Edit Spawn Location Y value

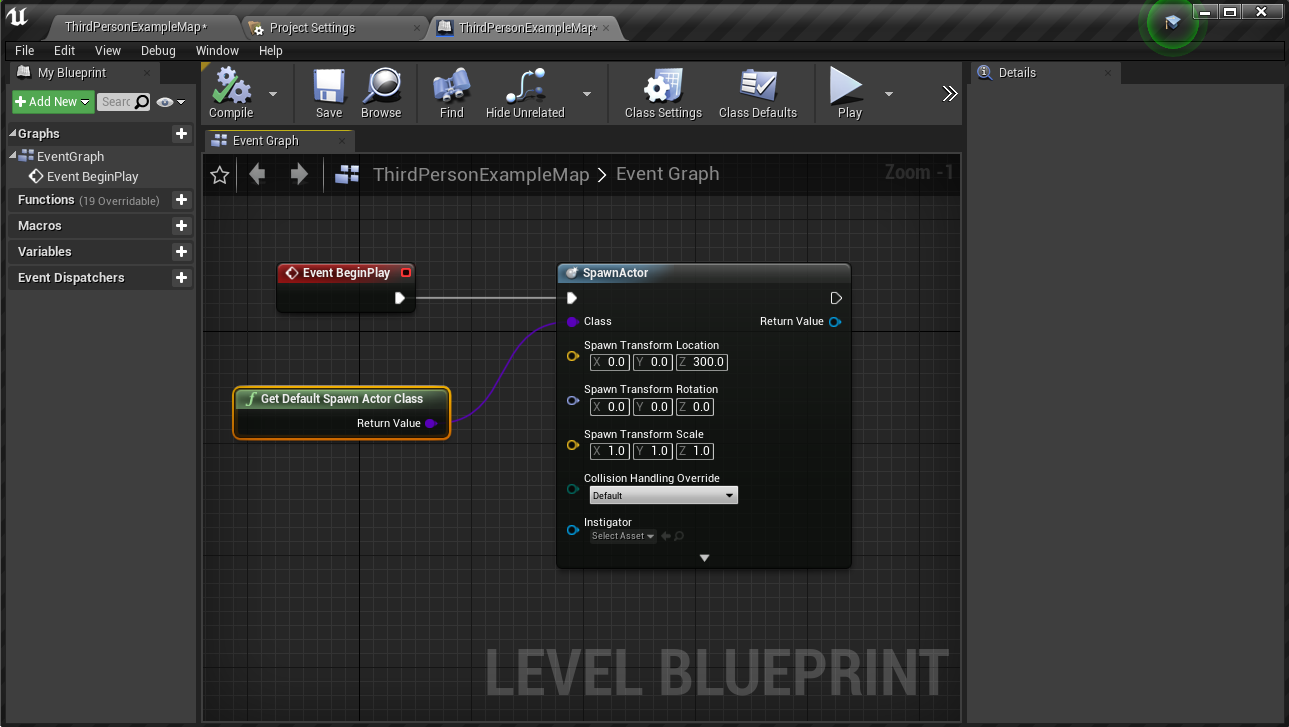pyautogui.click(x=651, y=363)
